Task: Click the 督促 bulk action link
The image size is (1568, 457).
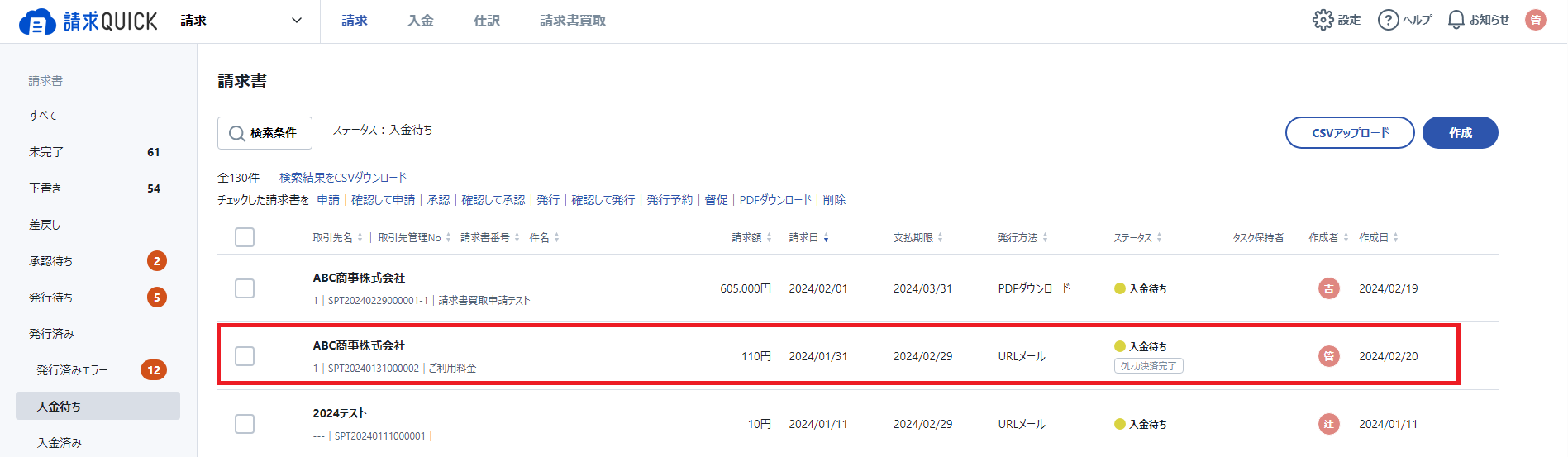Action: (716, 200)
